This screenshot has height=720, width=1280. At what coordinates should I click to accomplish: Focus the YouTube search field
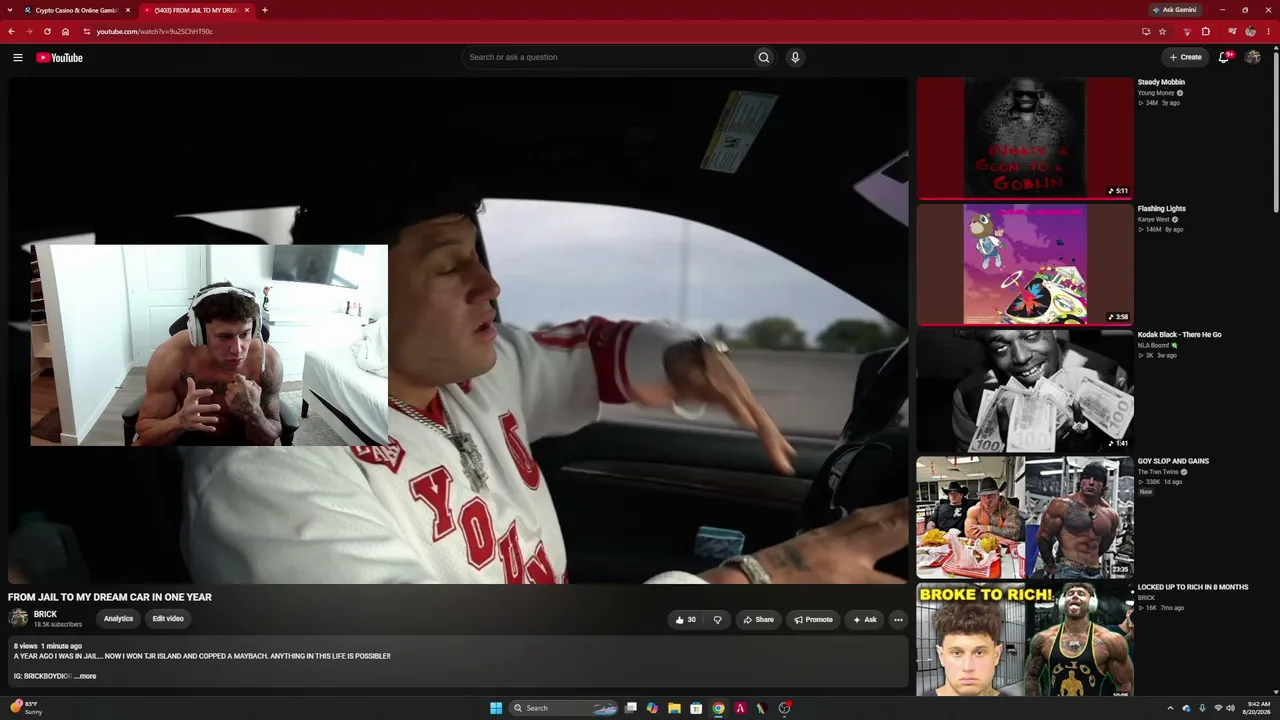tap(606, 57)
